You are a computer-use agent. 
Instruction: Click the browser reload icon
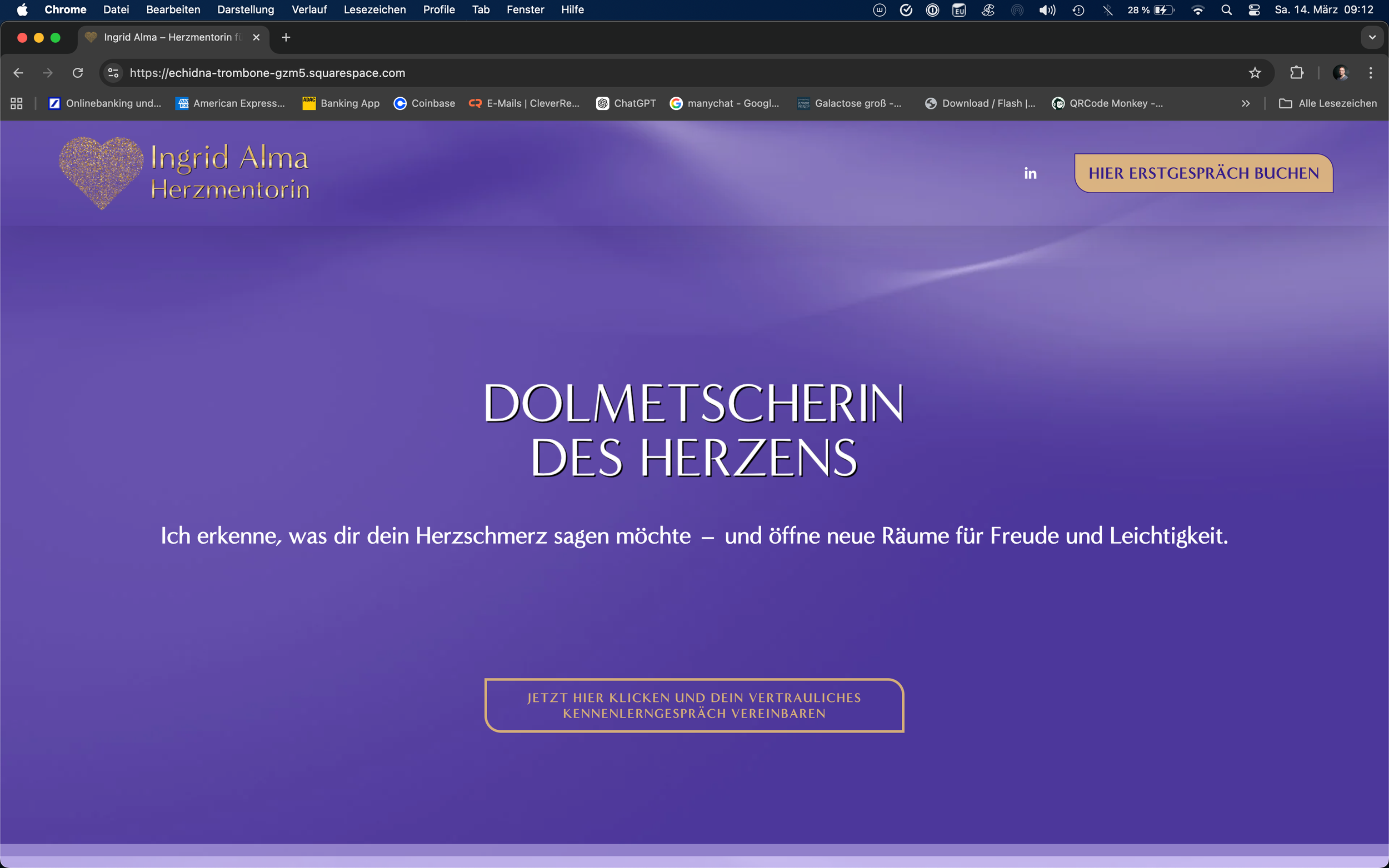coord(78,73)
